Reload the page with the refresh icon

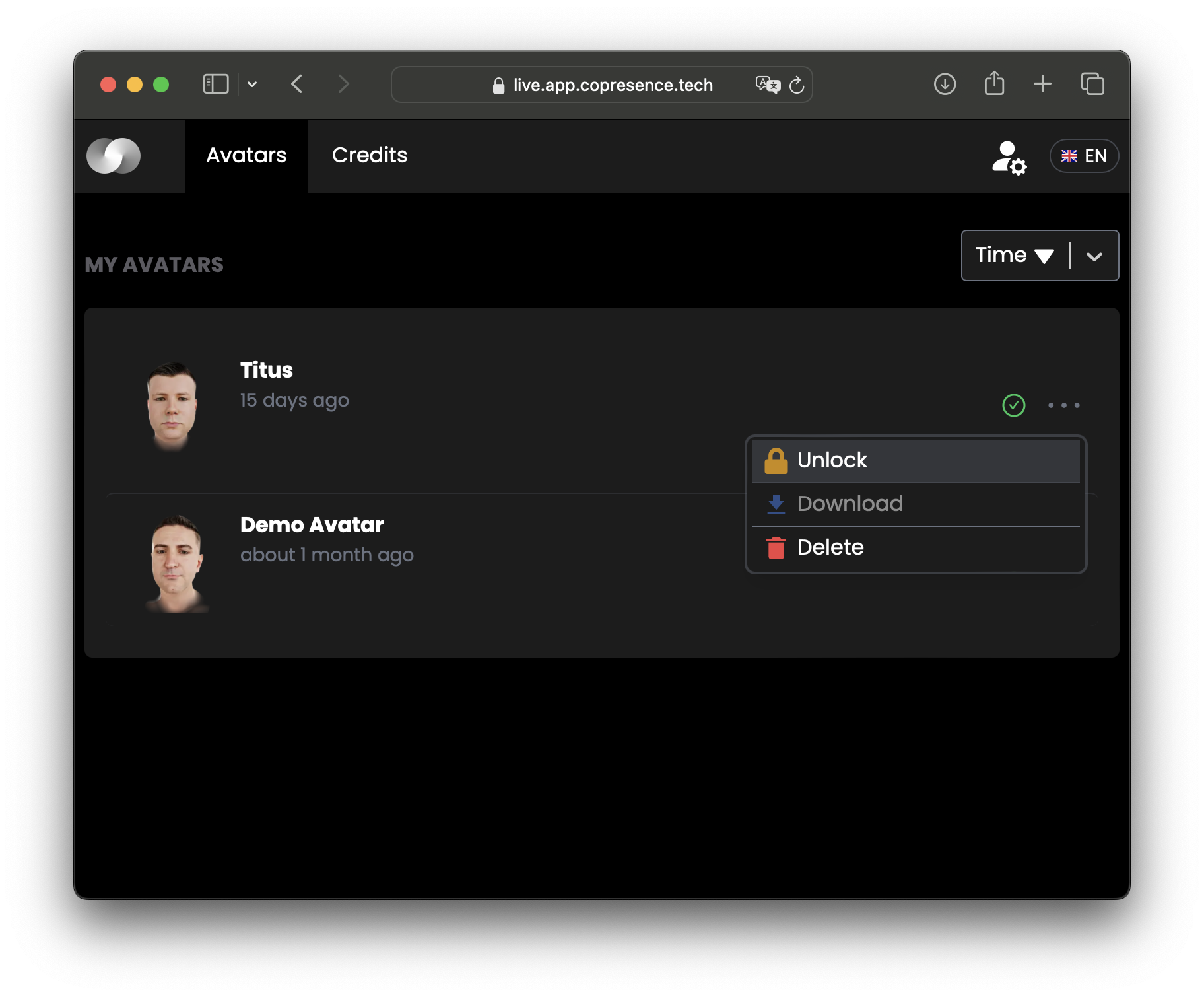[797, 85]
